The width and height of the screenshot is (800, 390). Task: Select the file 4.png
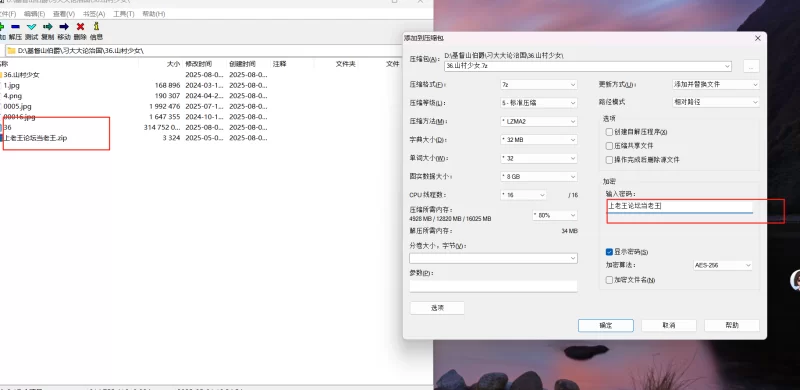[12, 95]
